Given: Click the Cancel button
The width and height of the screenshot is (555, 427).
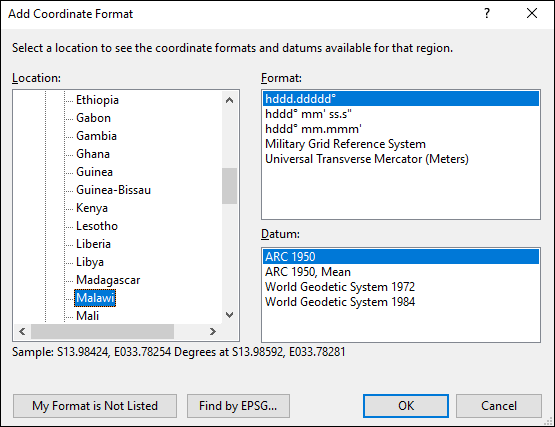Looking at the screenshot, I should pos(499,406).
